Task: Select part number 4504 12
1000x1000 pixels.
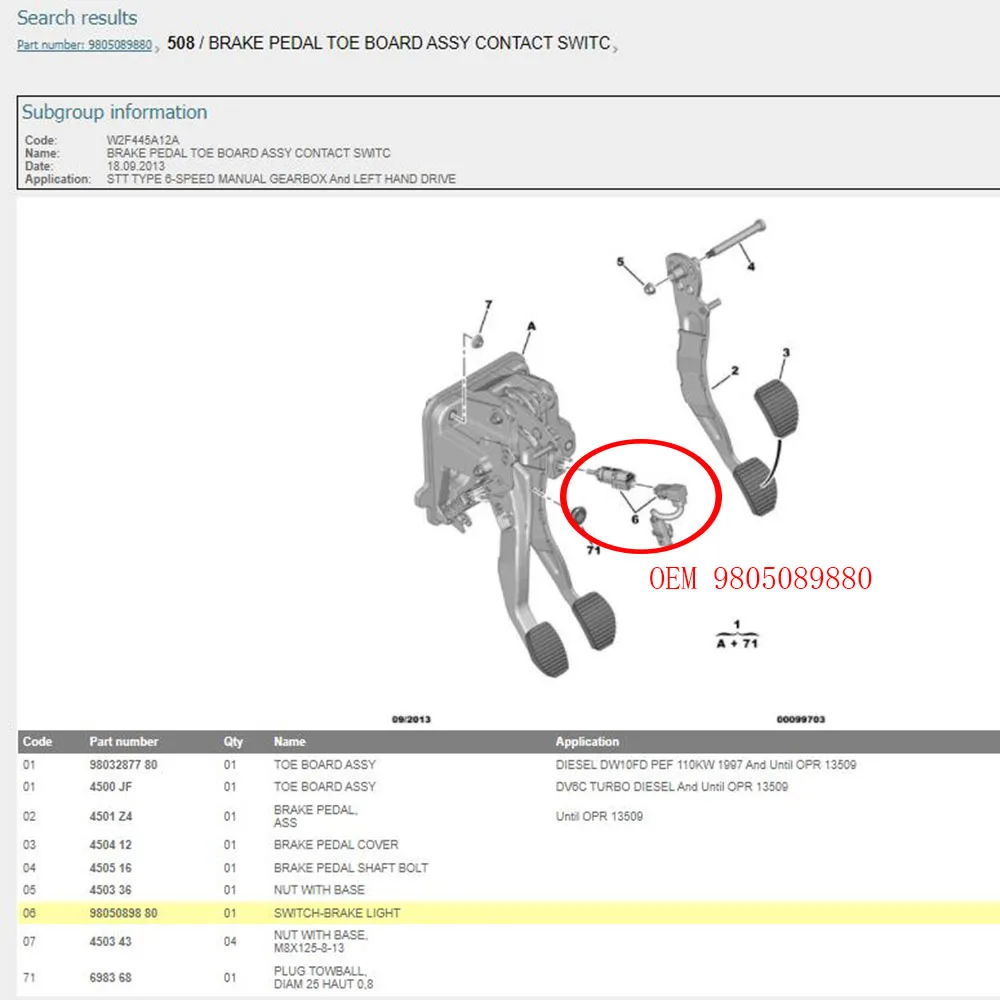Action: tap(110, 845)
